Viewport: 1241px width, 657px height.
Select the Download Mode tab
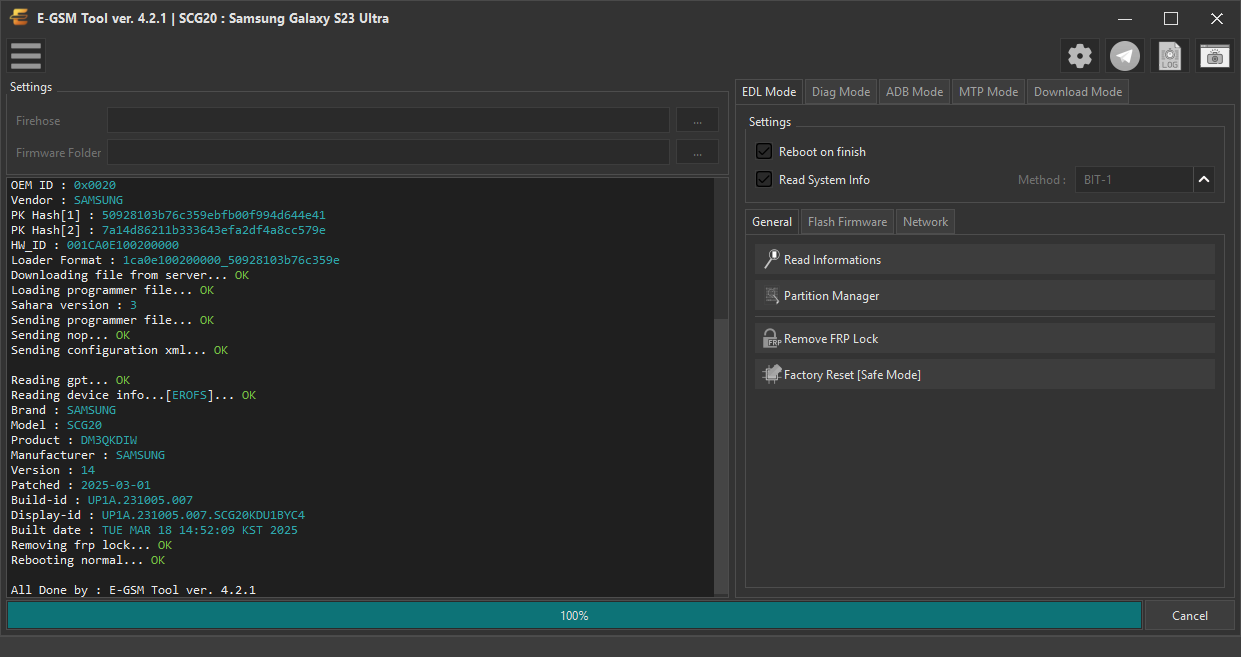coord(1078,92)
